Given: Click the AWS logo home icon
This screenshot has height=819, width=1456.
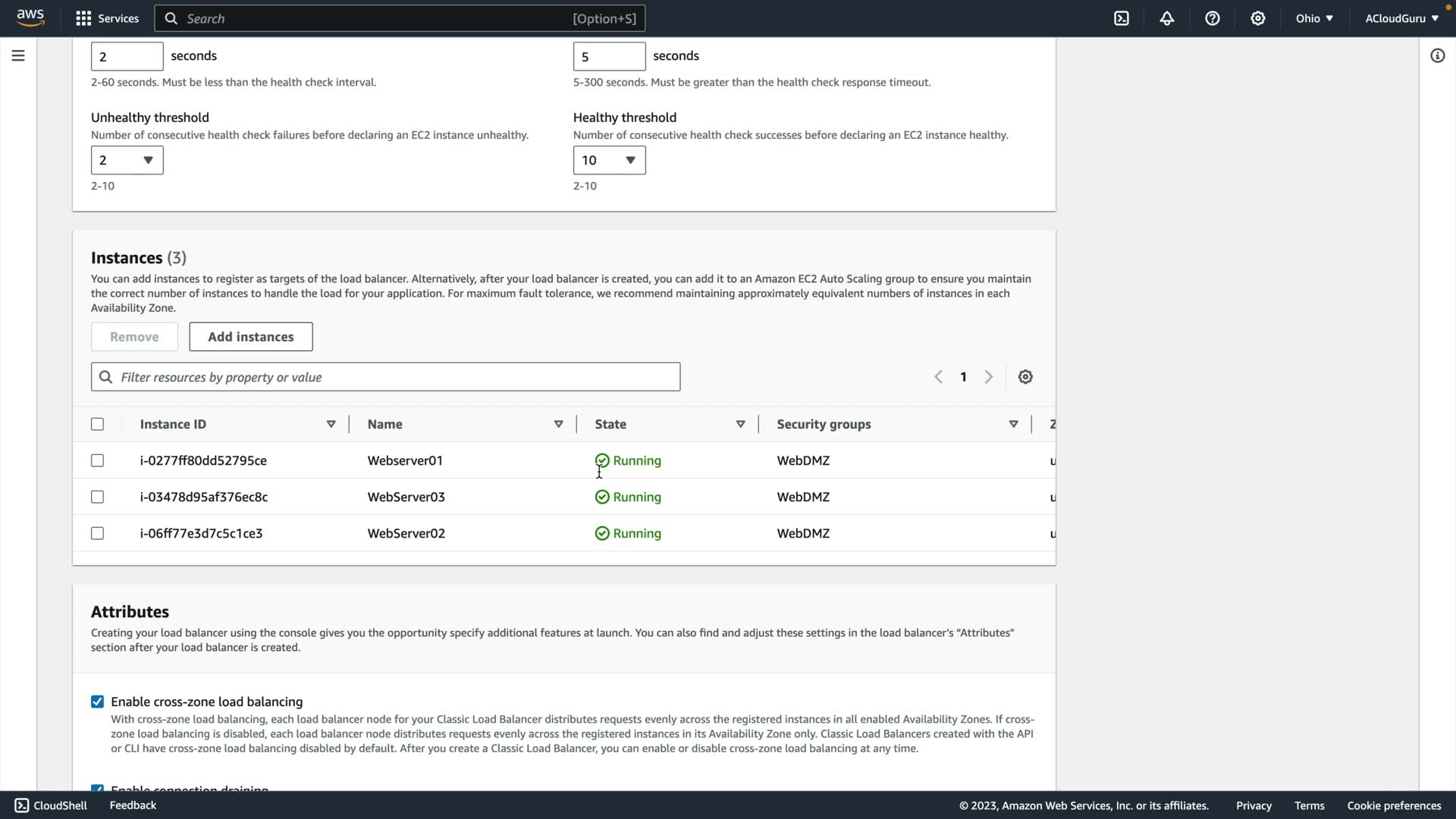Looking at the screenshot, I should click(x=30, y=18).
